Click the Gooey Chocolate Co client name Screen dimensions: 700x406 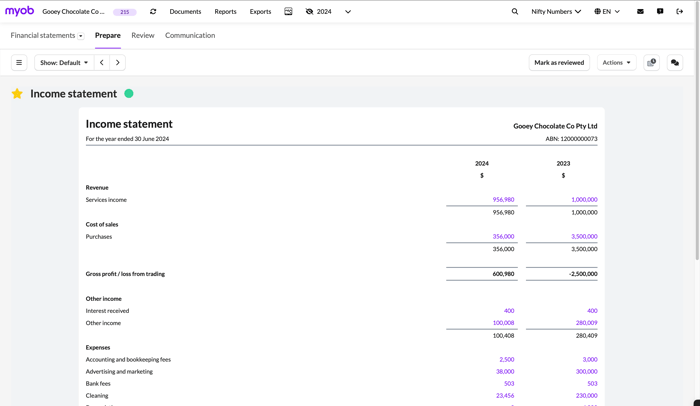[73, 12]
